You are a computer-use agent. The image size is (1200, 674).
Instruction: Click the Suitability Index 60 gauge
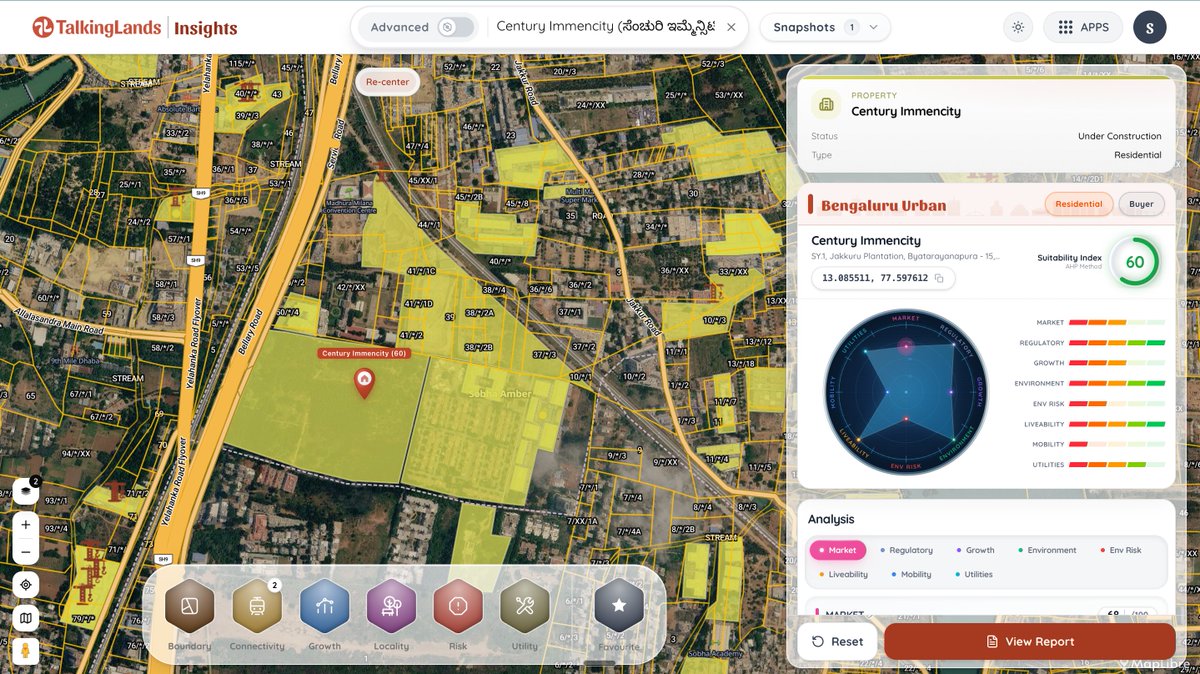click(x=1135, y=262)
